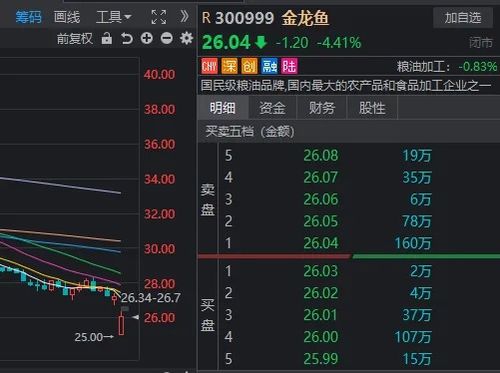The width and height of the screenshot is (500, 373).
Task: Zoom out chart with minus icon
Action: click(167, 38)
